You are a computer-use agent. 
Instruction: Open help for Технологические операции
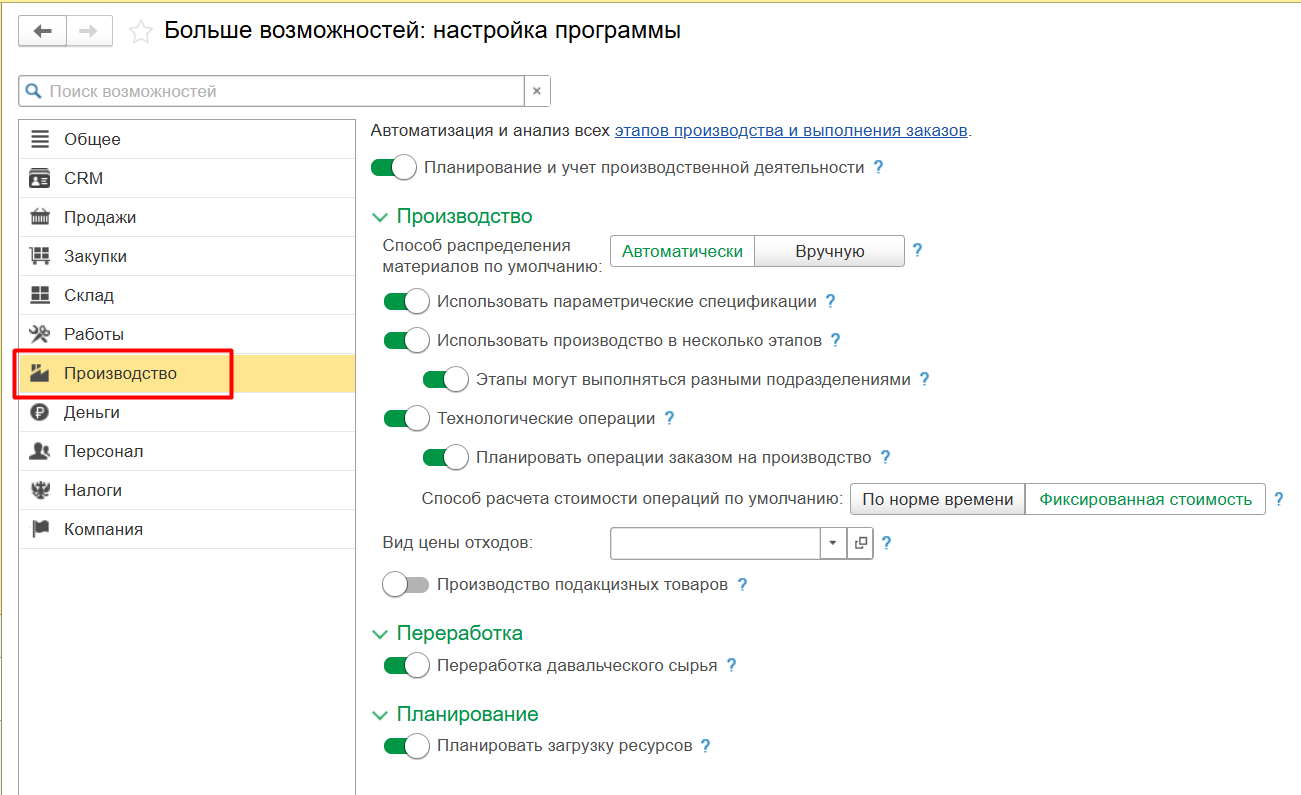pos(669,418)
